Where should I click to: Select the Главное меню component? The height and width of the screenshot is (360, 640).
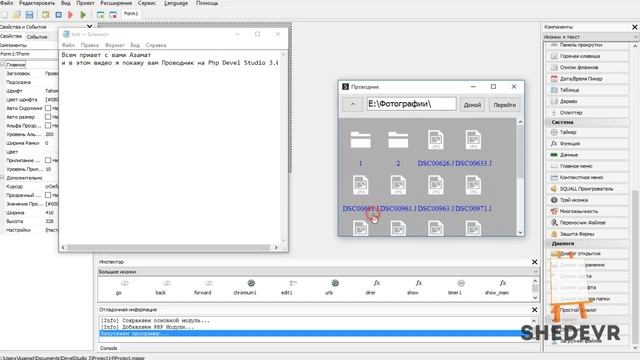(x=587, y=166)
